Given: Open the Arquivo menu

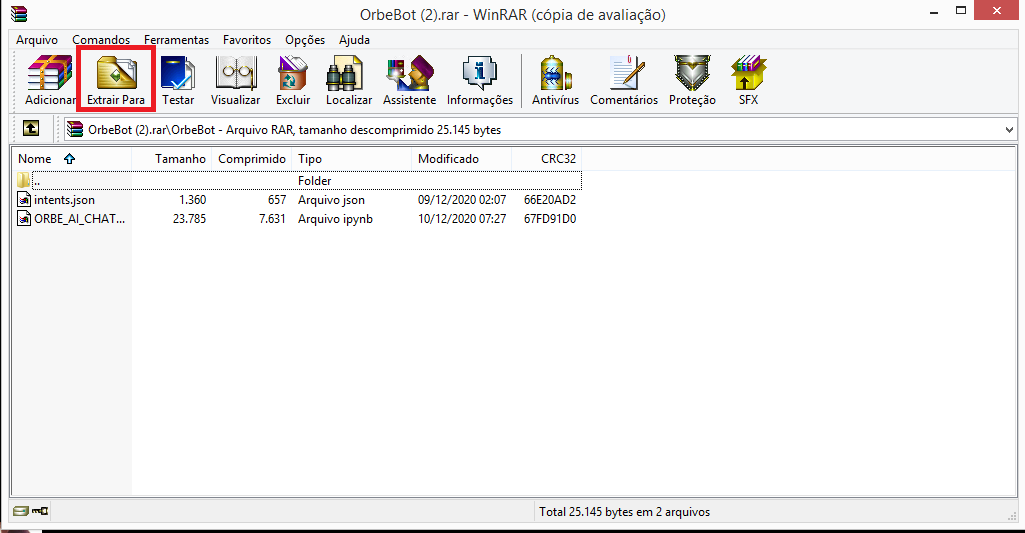Looking at the screenshot, I should [37, 40].
